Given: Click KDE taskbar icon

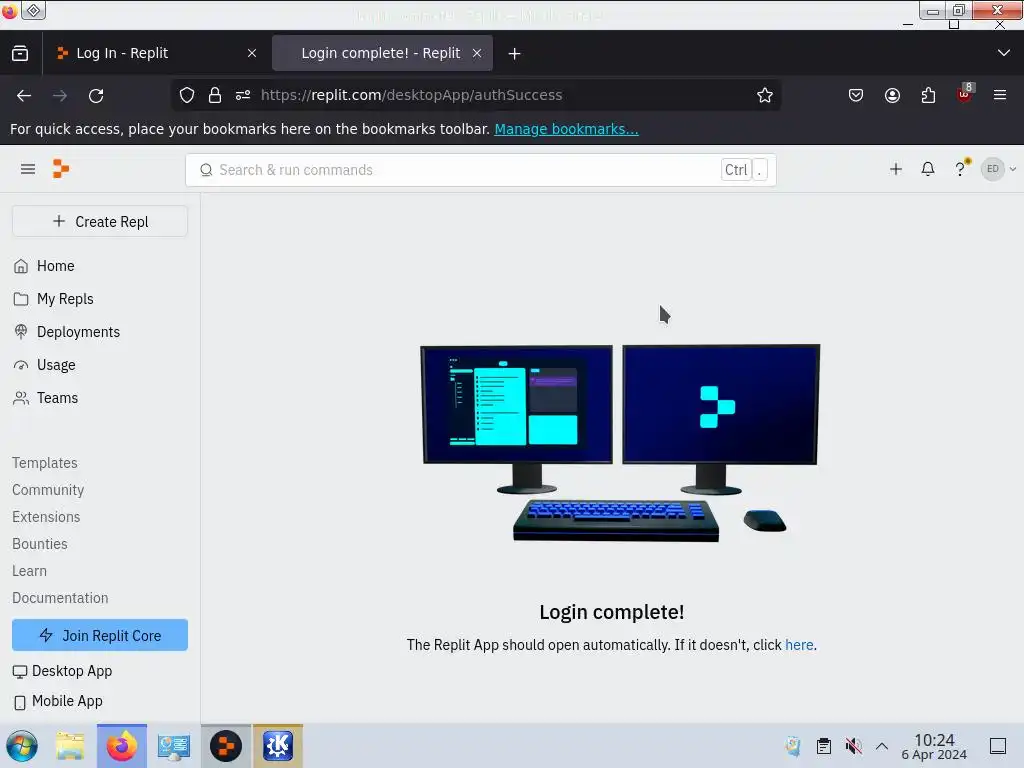Looking at the screenshot, I should pyautogui.click(x=278, y=746).
